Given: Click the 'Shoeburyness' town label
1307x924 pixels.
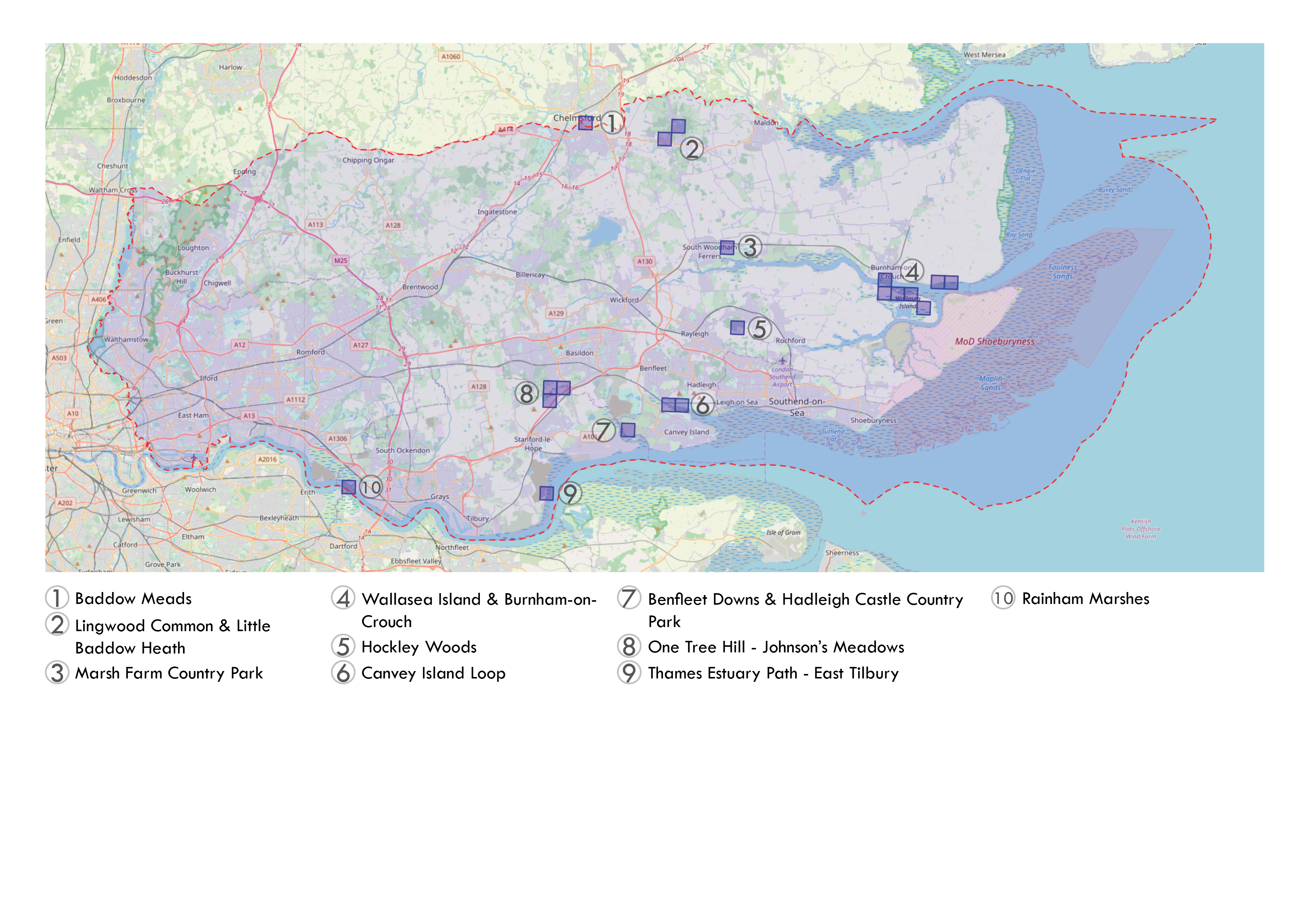Looking at the screenshot, I should [873, 421].
